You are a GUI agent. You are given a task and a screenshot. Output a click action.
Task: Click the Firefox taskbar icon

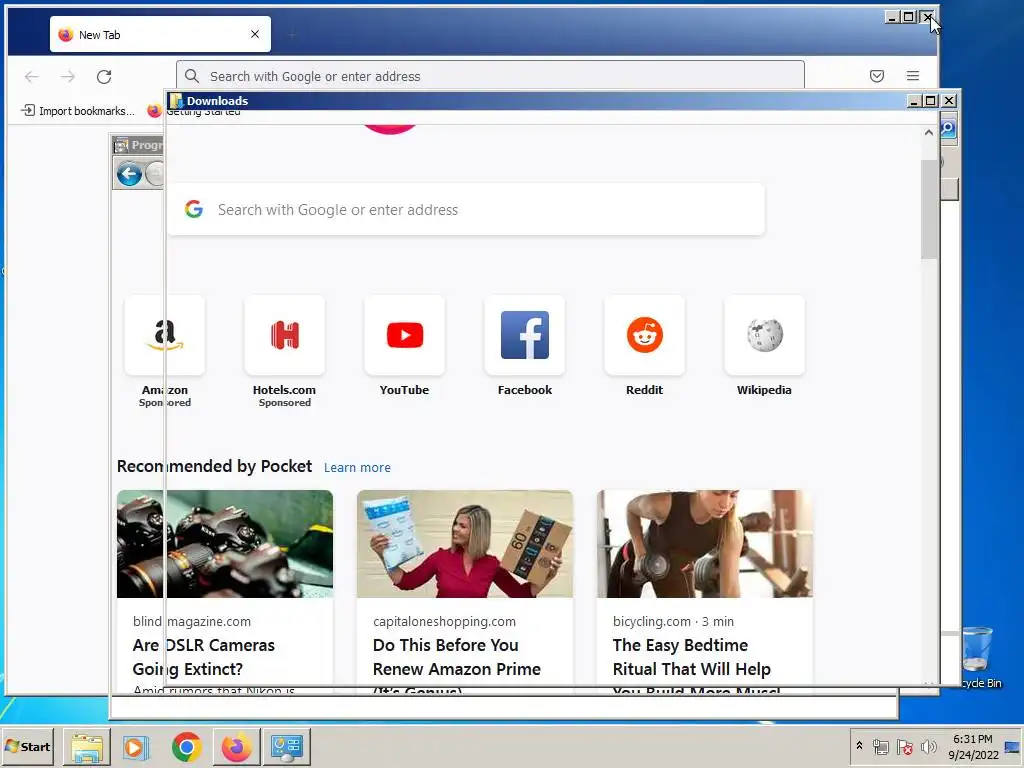tap(236, 747)
